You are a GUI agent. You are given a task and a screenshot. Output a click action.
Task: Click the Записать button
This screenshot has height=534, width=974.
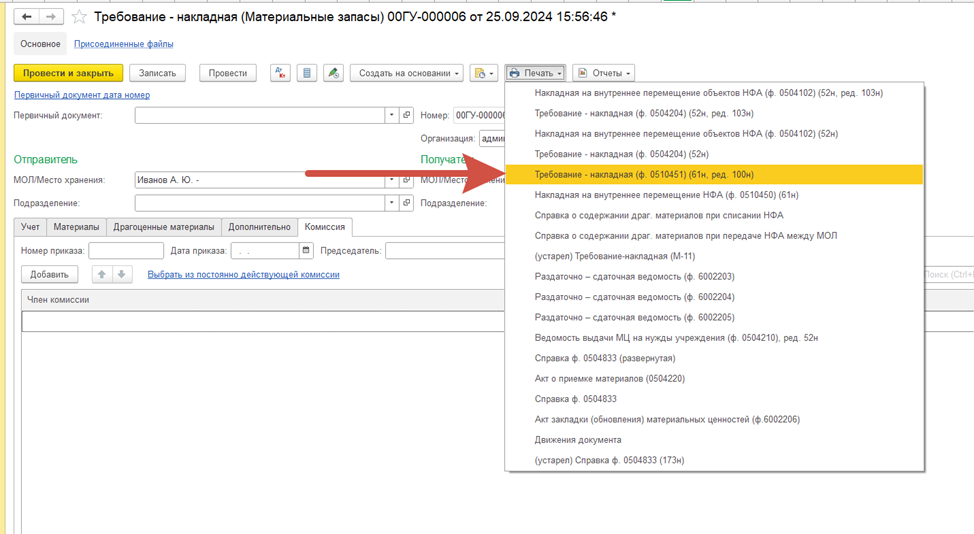(157, 73)
